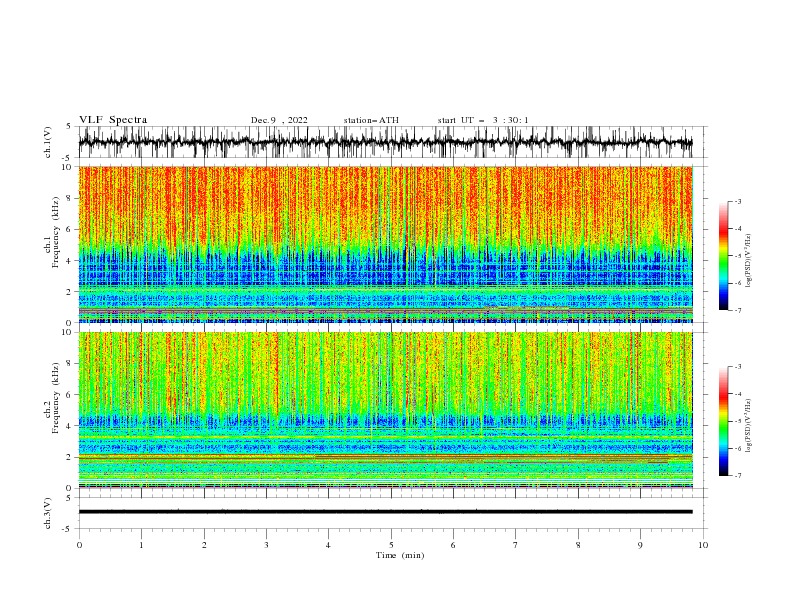This screenshot has width=792, height=612.
Task: Click inside the ch.2 spectrogram panel
Action: click(385, 410)
